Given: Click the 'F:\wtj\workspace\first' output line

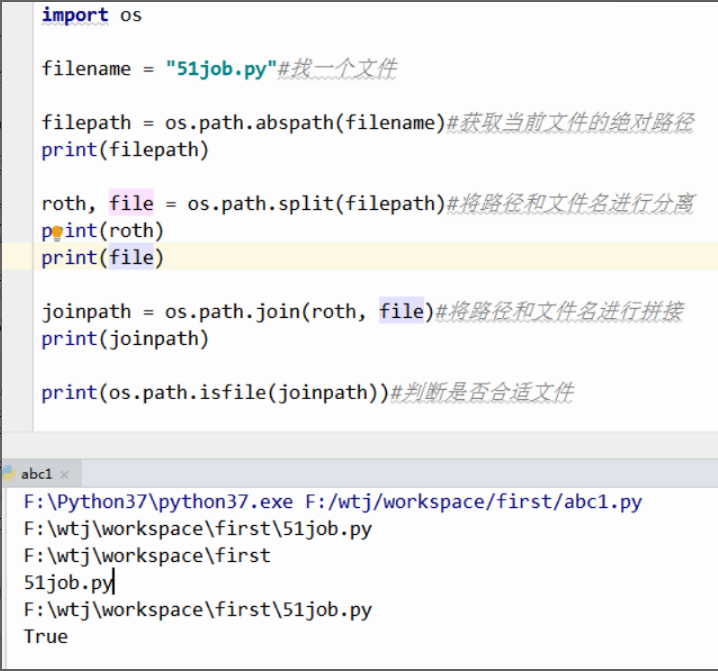Looking at the screenshot, I should [x=147, y=556].
